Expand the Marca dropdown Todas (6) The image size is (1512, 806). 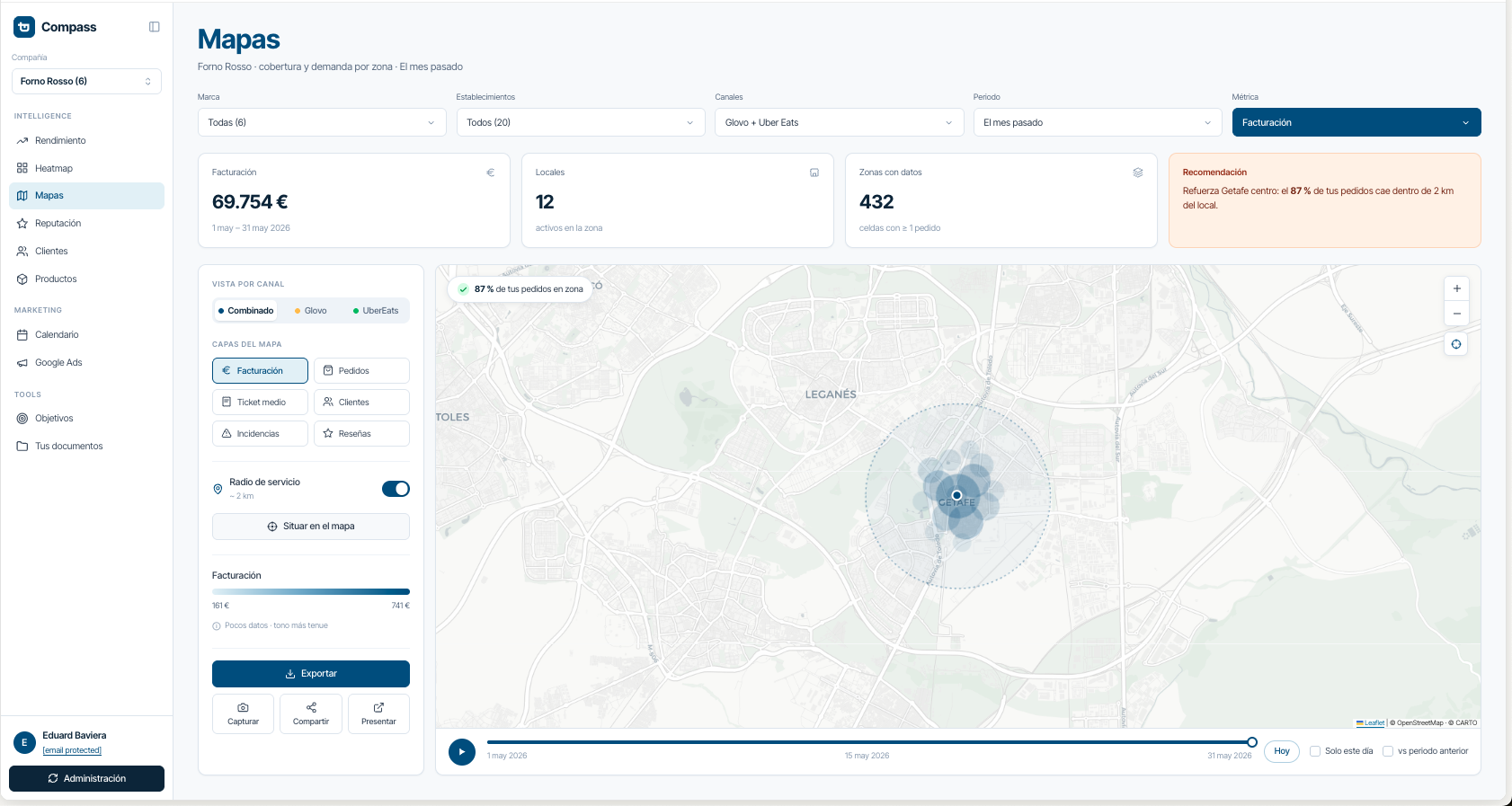pos(322,122)
